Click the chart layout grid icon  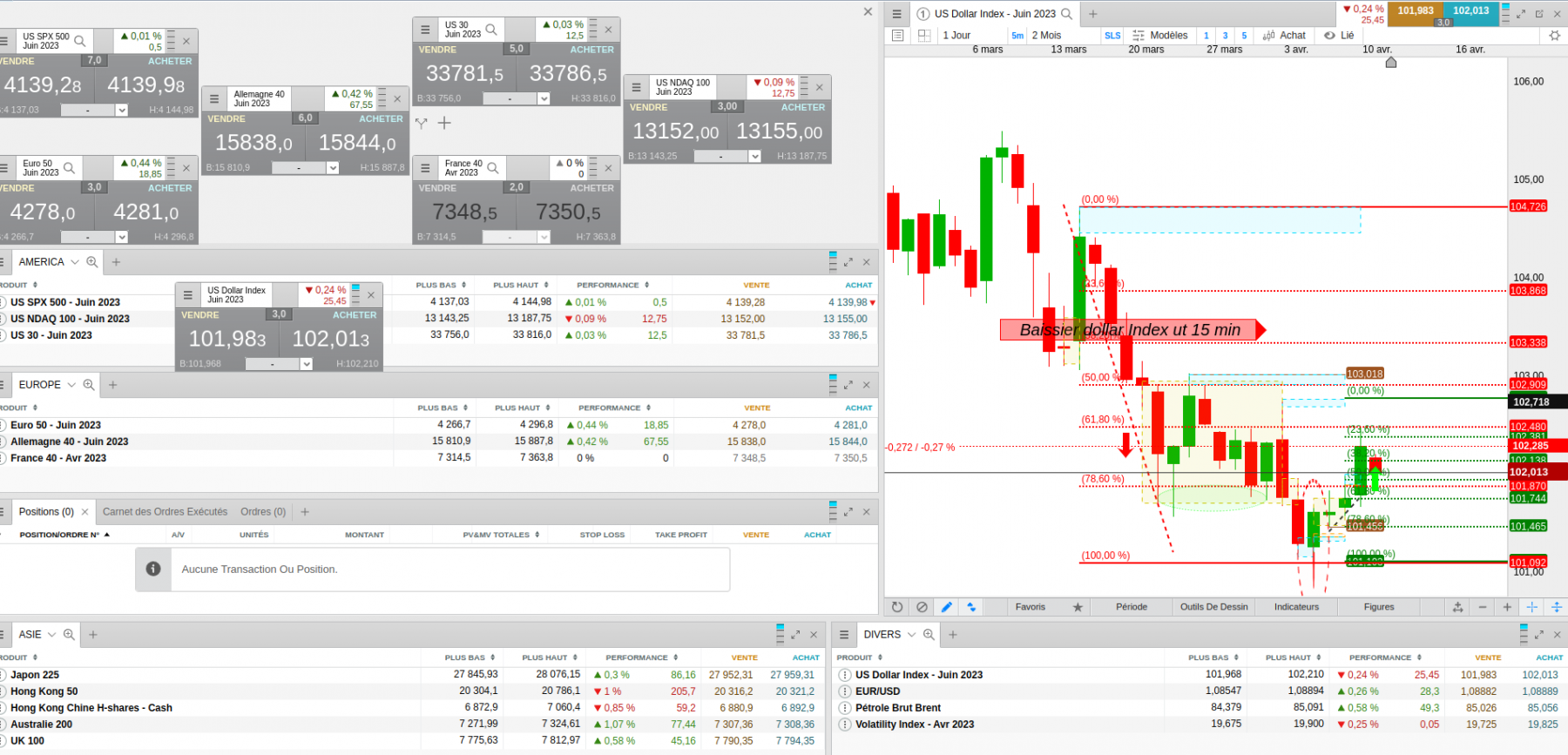coord(924,36)
